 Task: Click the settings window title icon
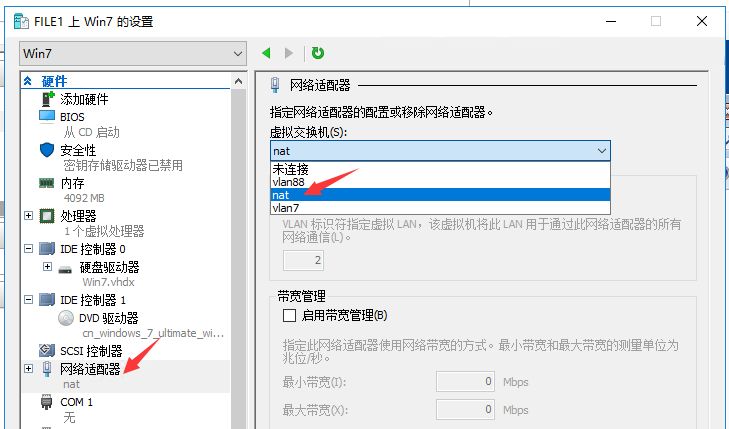pyautogui.click(x=21, y=21)
